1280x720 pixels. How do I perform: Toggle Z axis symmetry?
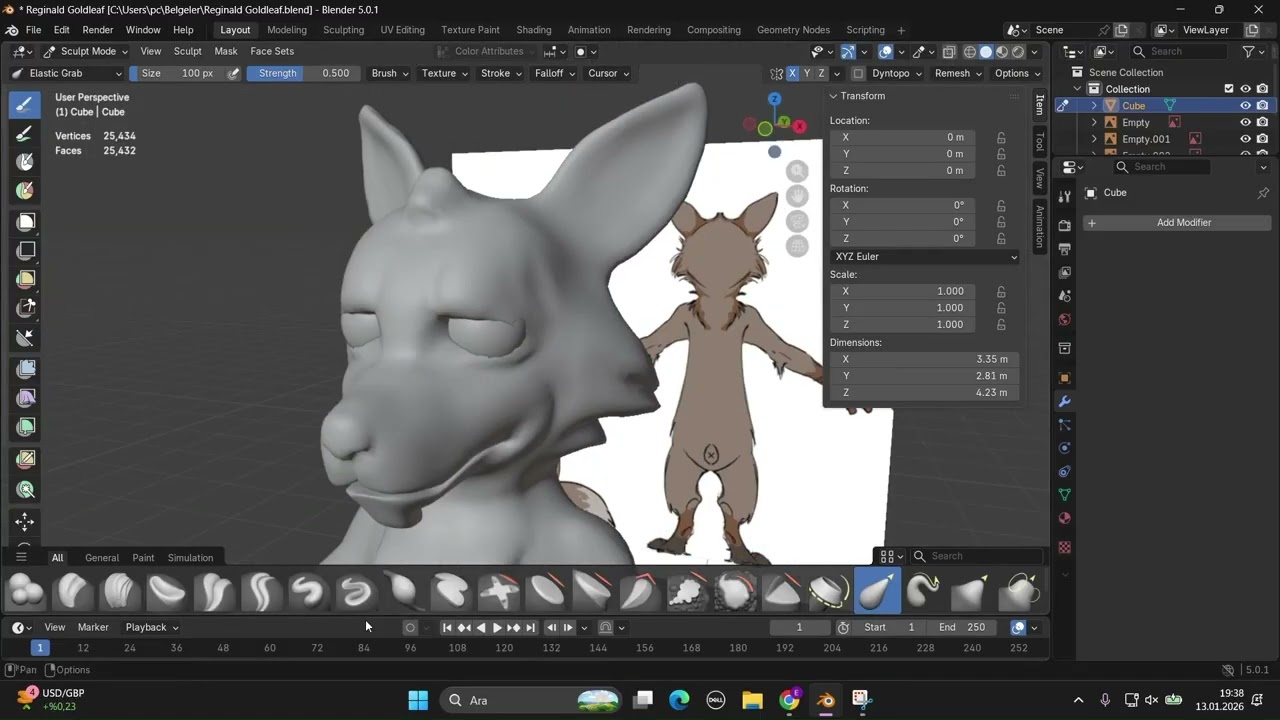click(x=821, y=73)
